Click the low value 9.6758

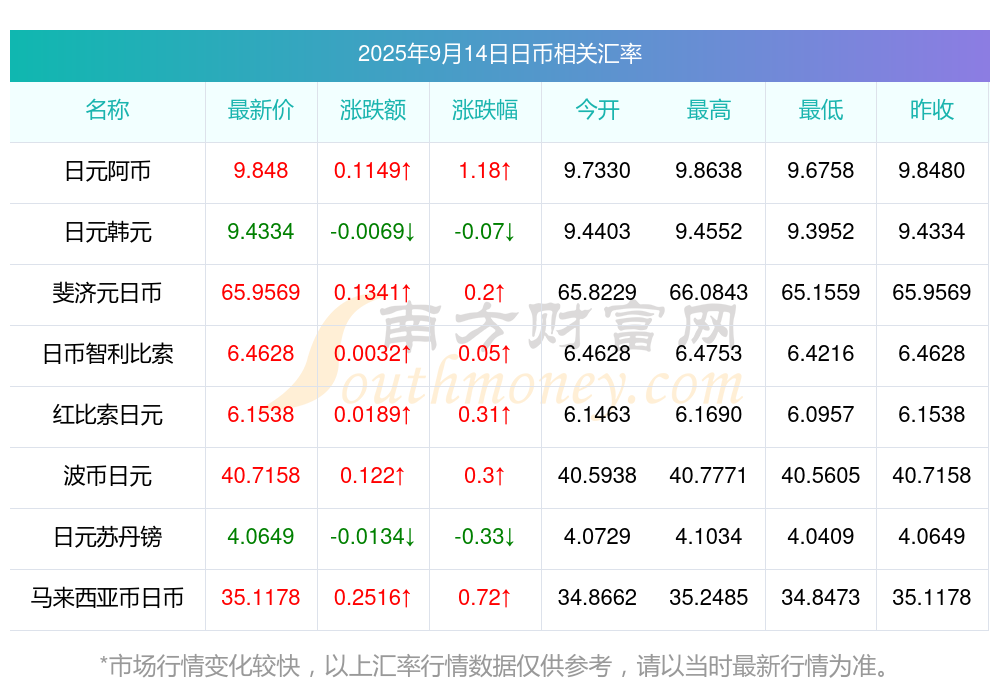point(821,170)
